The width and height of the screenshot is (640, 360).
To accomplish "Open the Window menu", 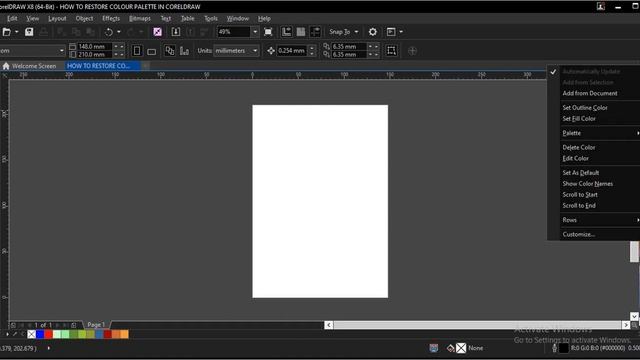I will click(x=238, y=18).
